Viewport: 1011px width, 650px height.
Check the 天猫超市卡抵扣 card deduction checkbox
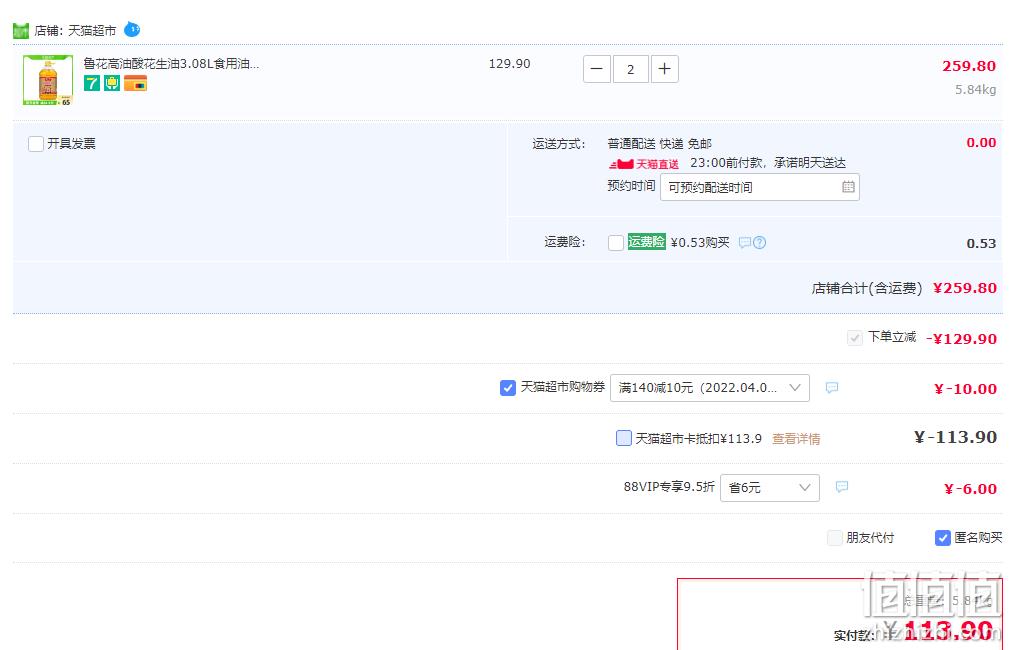(623, 438)
